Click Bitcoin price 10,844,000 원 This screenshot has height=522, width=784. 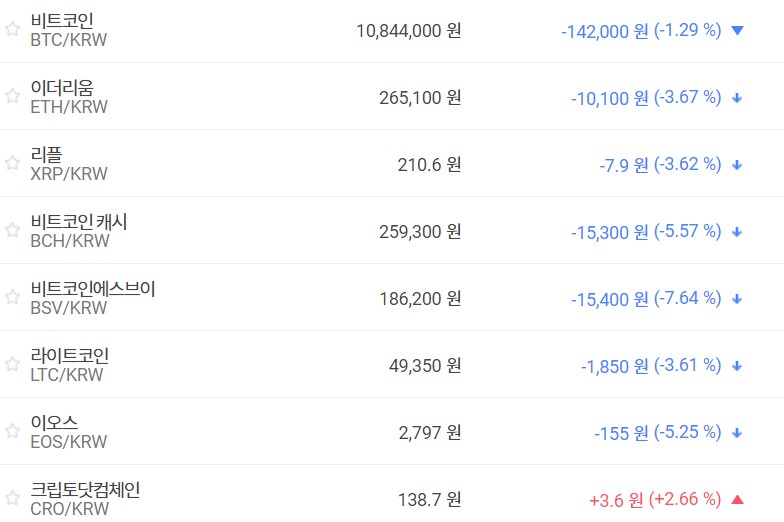tap(408, 30)
